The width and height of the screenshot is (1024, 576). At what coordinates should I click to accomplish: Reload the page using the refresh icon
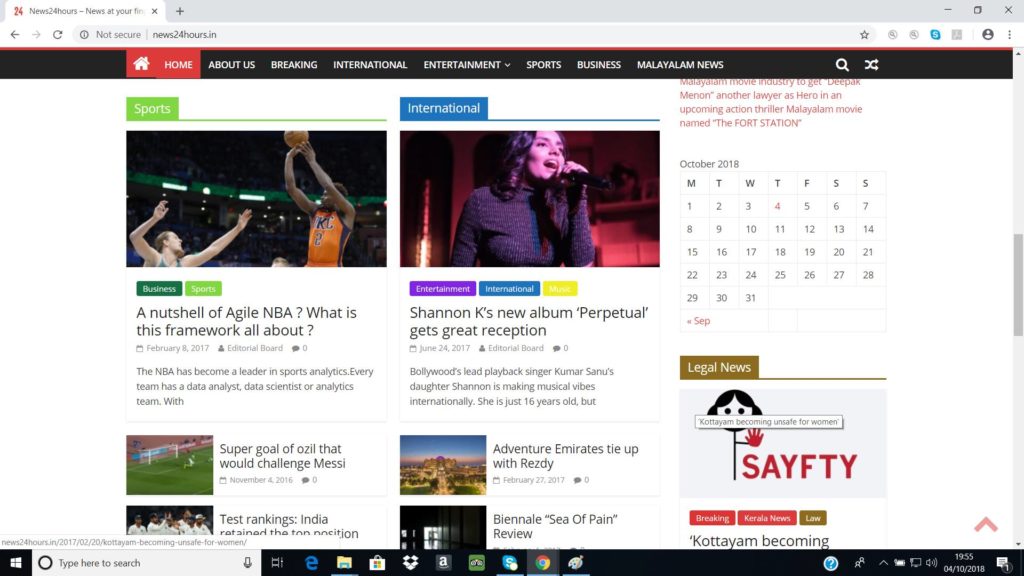point(58,34)
